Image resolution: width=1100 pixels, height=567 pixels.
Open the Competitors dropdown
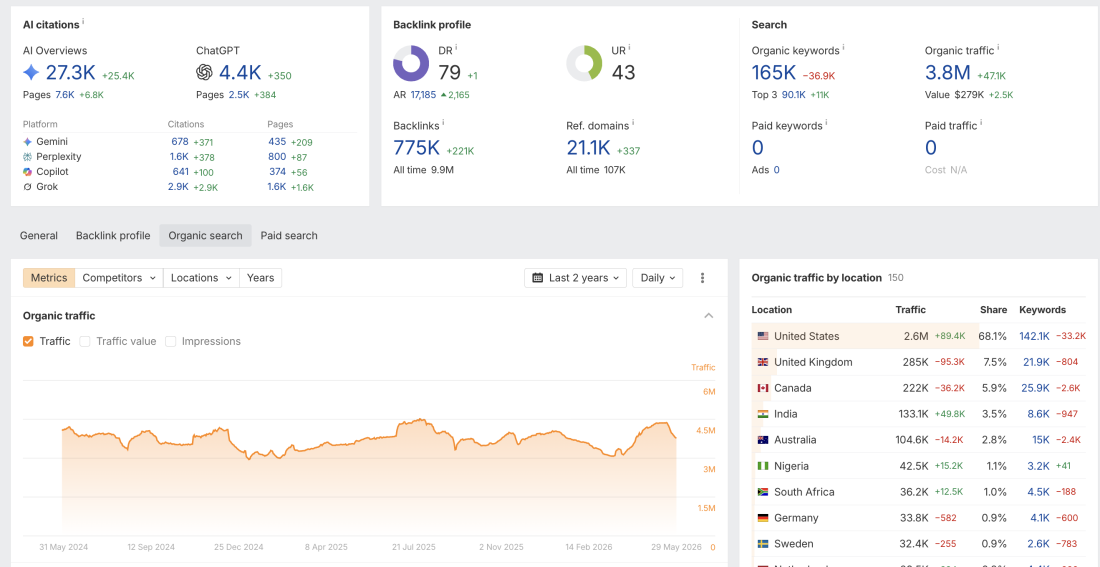point(119,278)
